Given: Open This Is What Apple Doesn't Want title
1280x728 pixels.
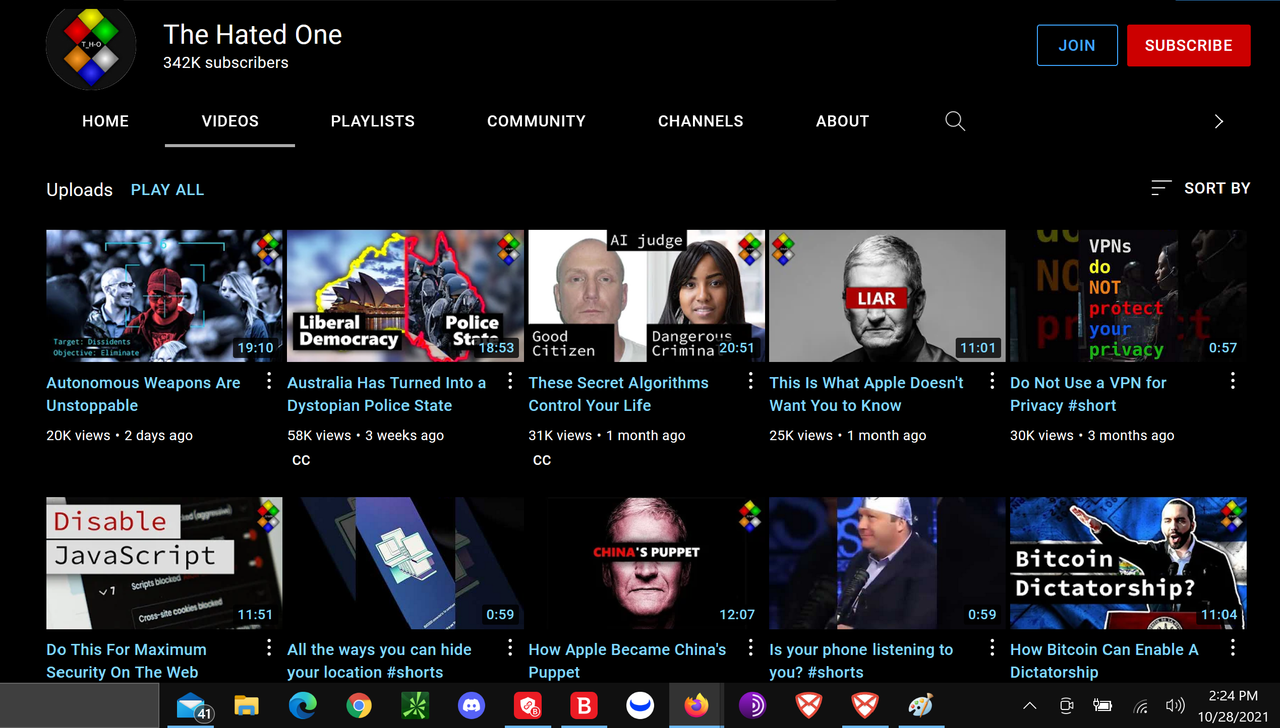Looking at the screenshot, I should pos(866,394).
